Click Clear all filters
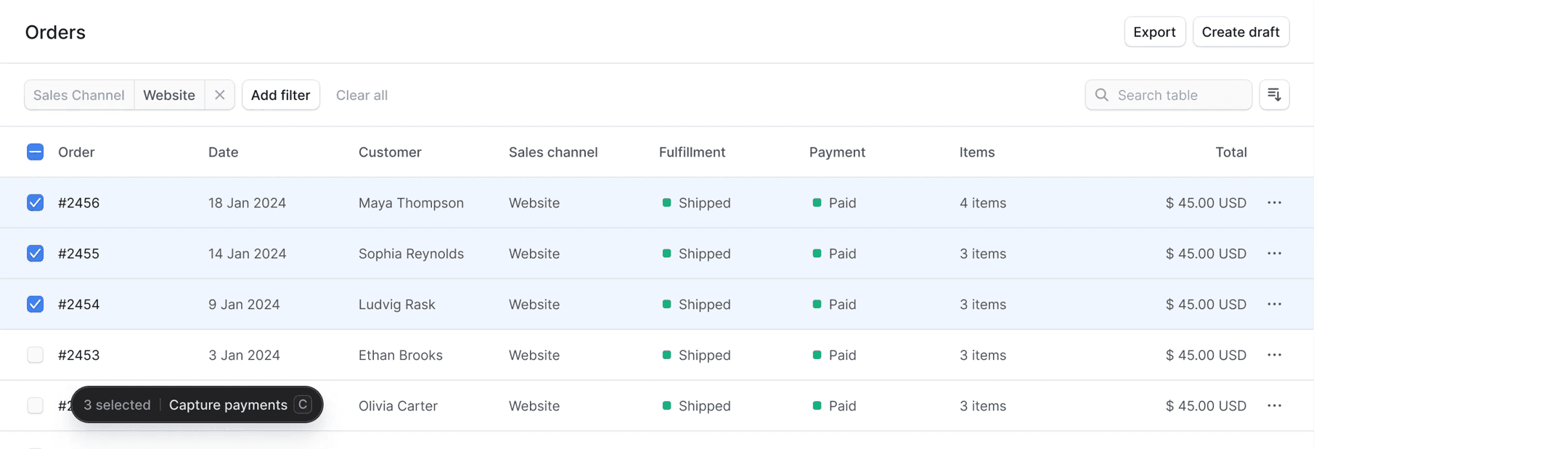Screen dimensions: 1568x449 pos(362,95)
